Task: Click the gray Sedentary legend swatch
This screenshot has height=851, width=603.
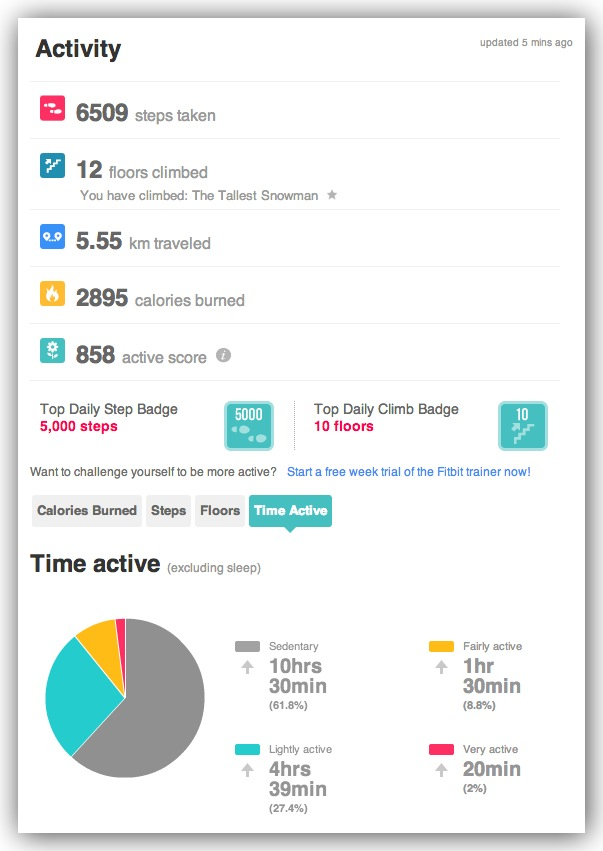Action: click(x=247, y=647)
